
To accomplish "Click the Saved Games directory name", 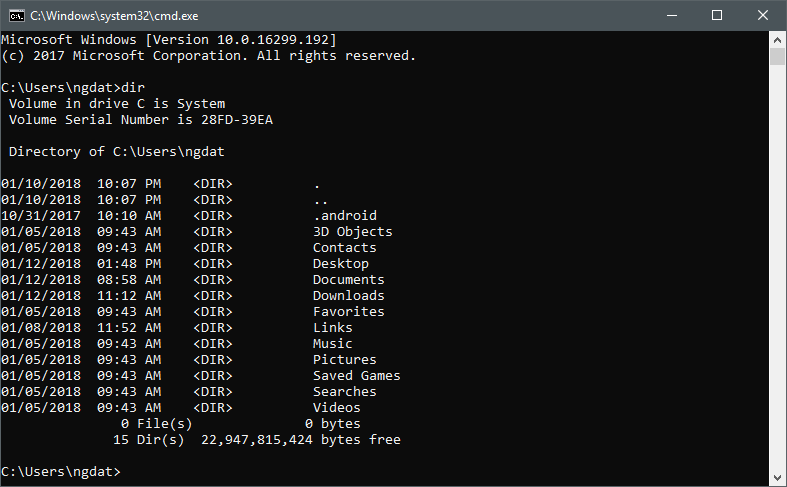I will 356,376.
